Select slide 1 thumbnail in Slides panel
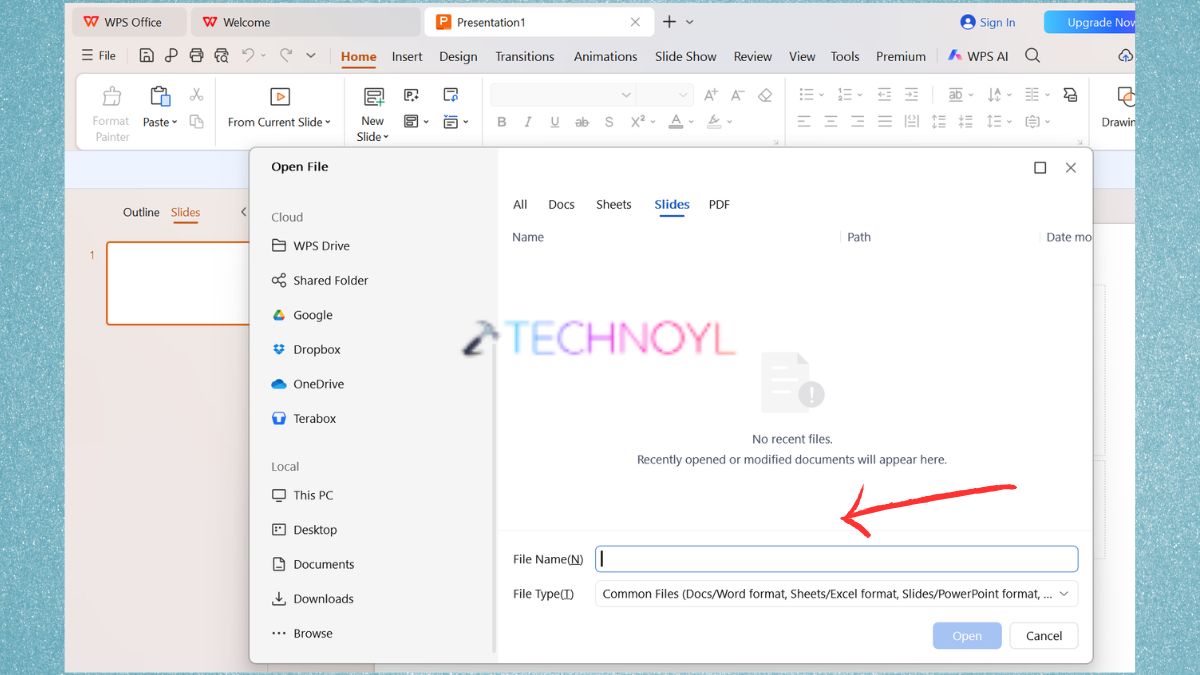This screenshot has height=675, width=1200. click(178, 283)
